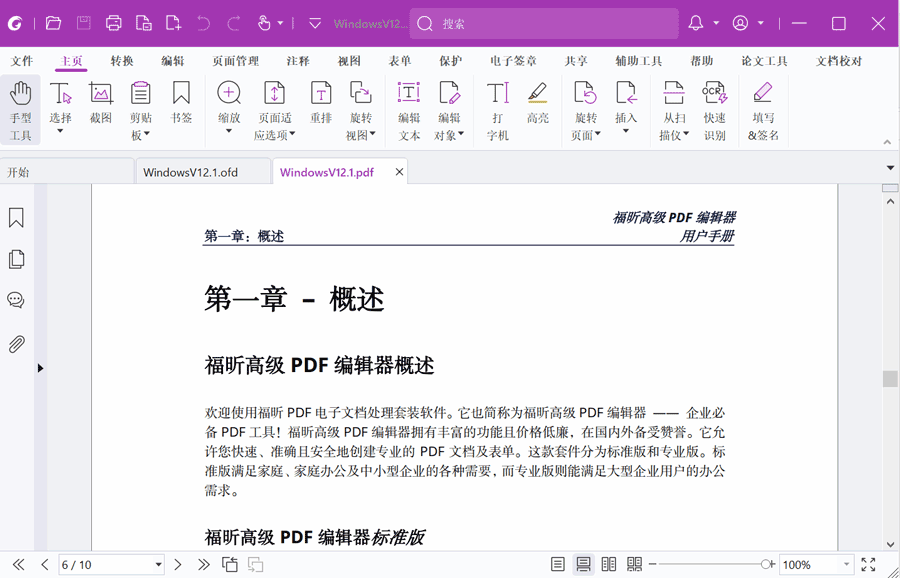The height and width of the screenshot is (578, 900).
Task: Click Rotate View (旋转视图)
Action: point(360,110)
